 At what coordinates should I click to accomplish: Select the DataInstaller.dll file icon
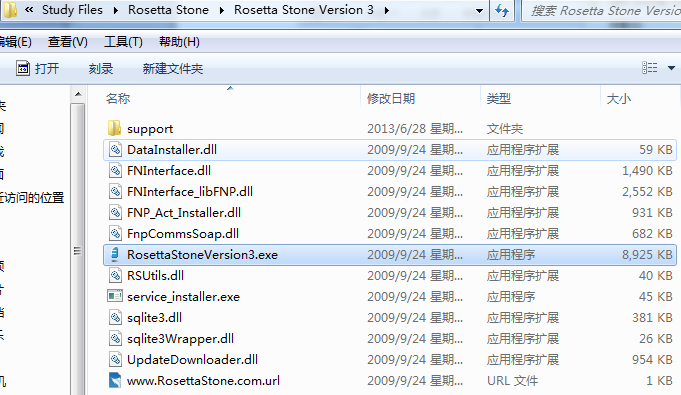pyautogui.click(x=115, y=149)
